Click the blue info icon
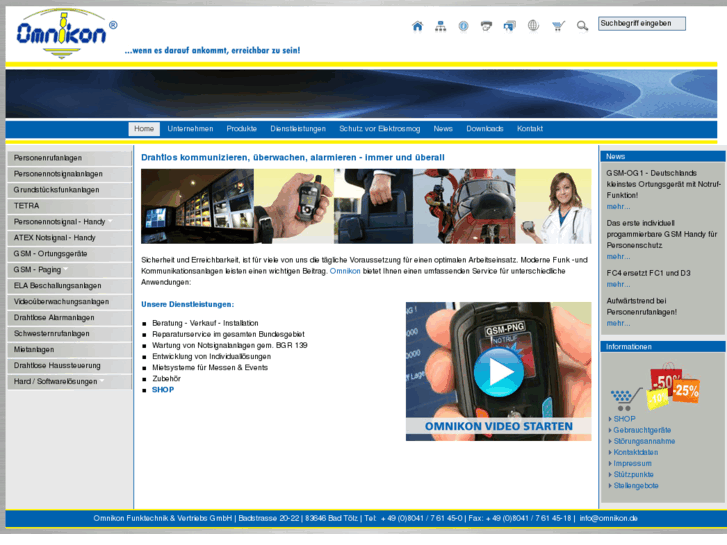This screenshot has width=727, height=545. [x=463, y=26]
